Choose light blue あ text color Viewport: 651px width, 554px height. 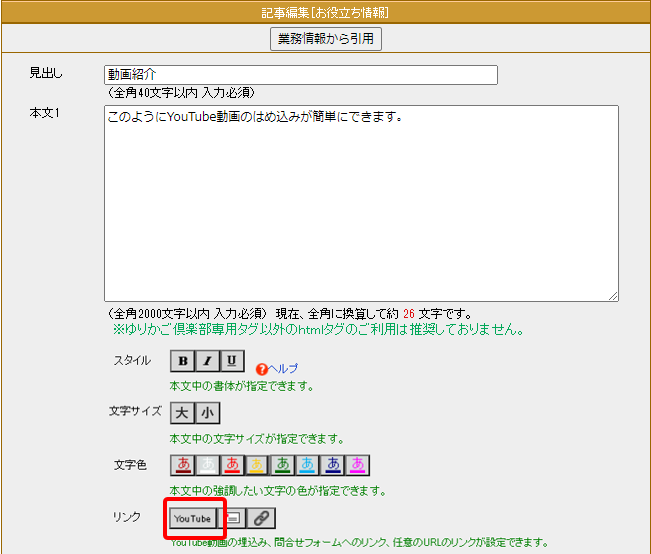(x=307, y=465)
